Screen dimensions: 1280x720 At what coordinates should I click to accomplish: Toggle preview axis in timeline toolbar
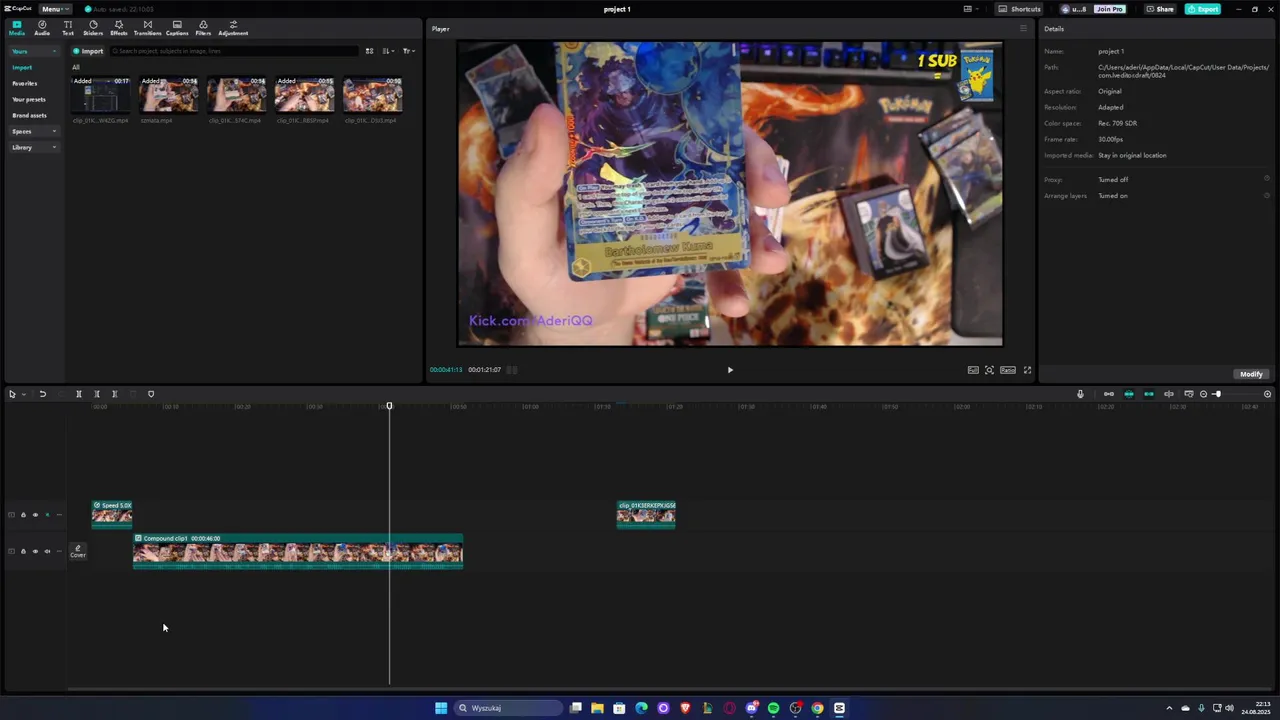click(1169, 394)
